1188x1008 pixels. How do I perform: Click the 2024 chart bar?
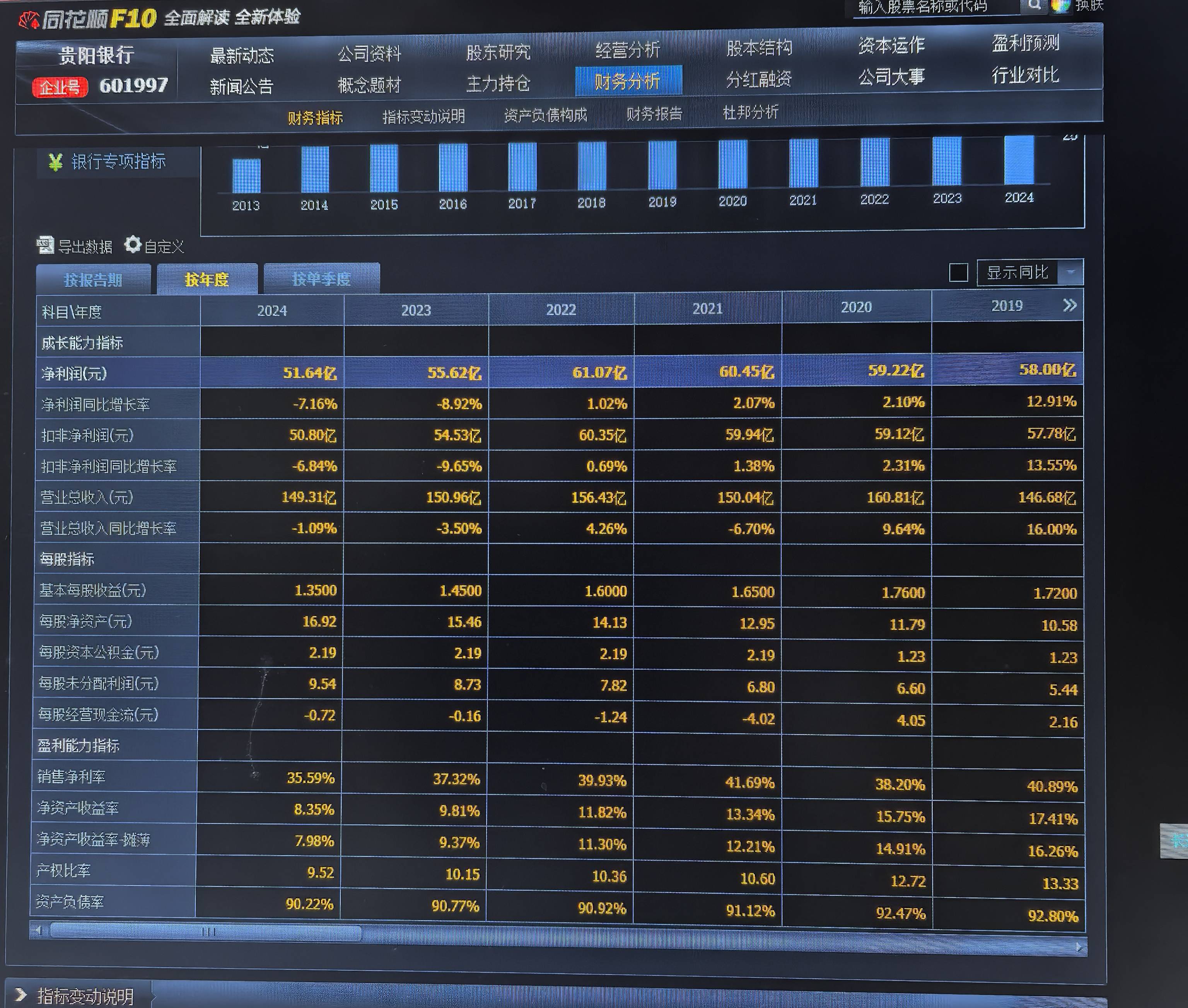[1019, 159]
